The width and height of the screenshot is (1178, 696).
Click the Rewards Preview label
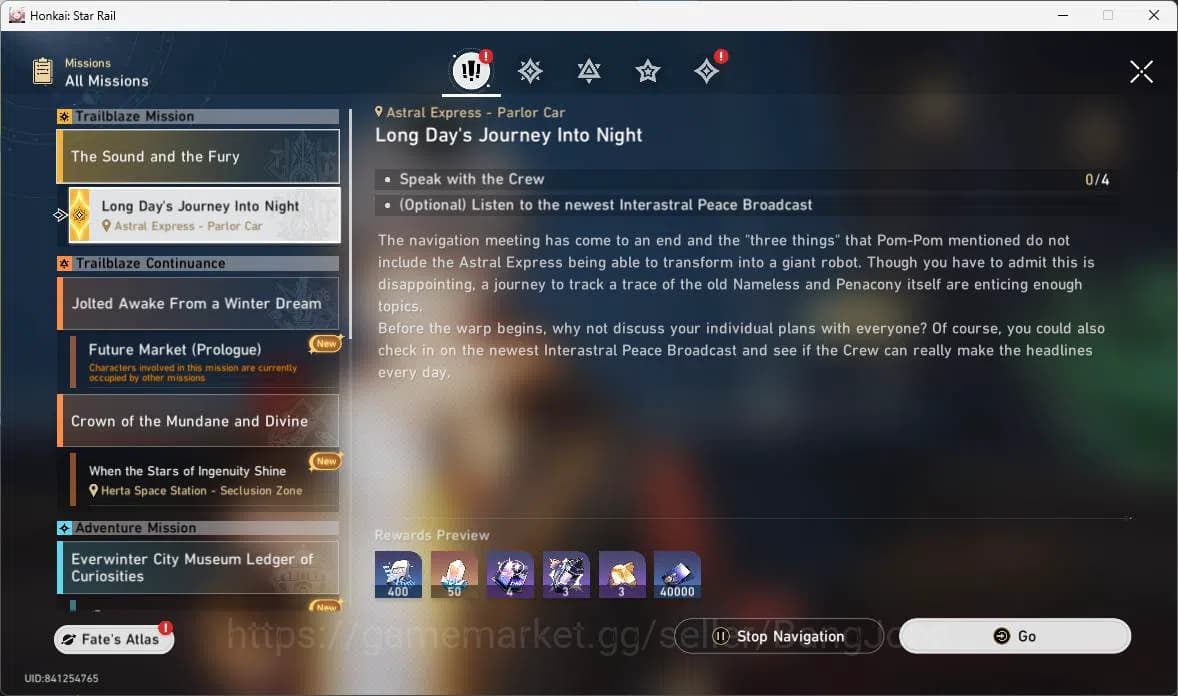point(432,535)
